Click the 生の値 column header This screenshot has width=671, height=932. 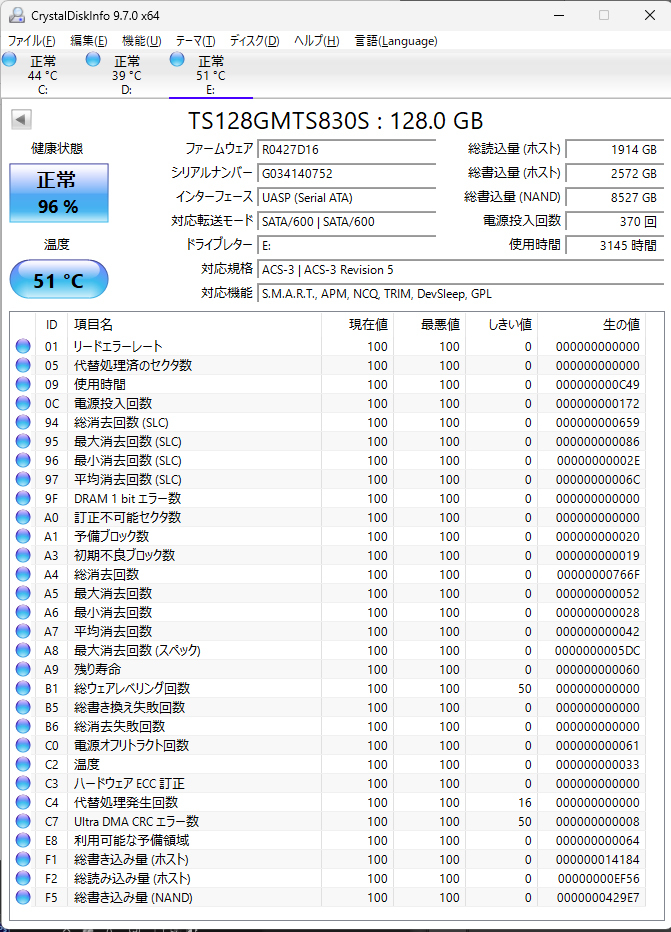[591, 325]
